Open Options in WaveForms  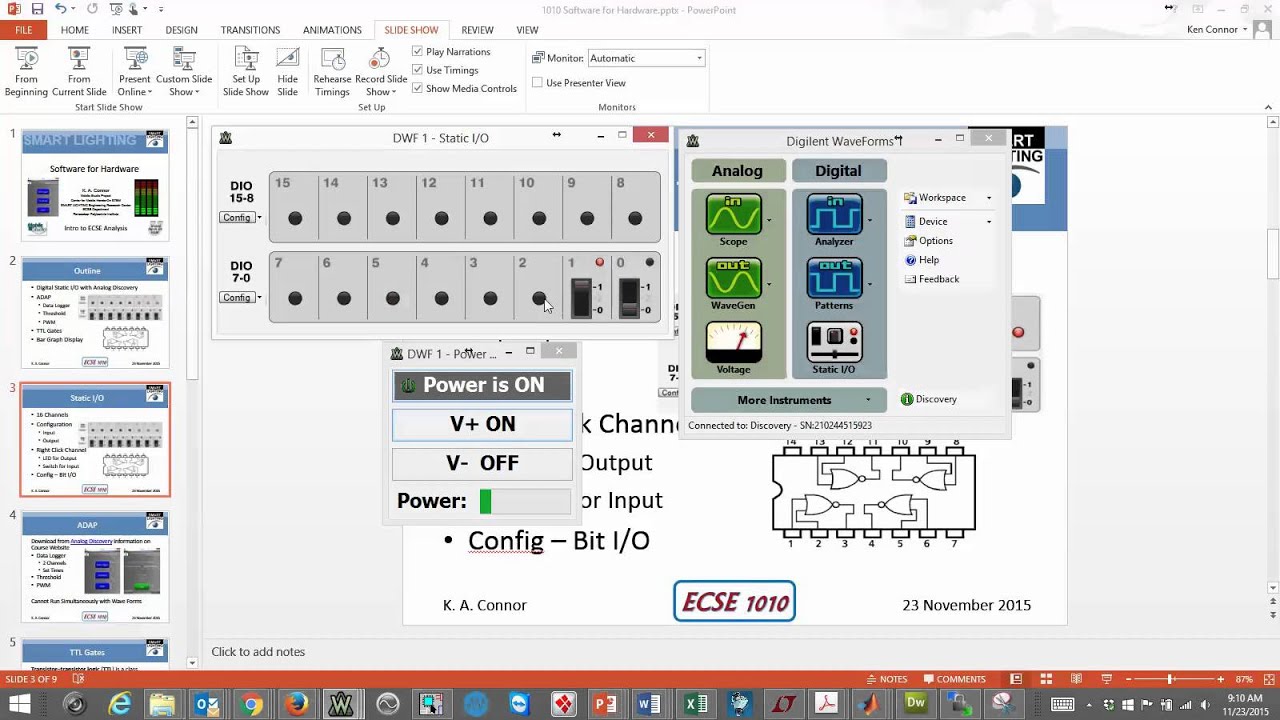pos(929,241)
